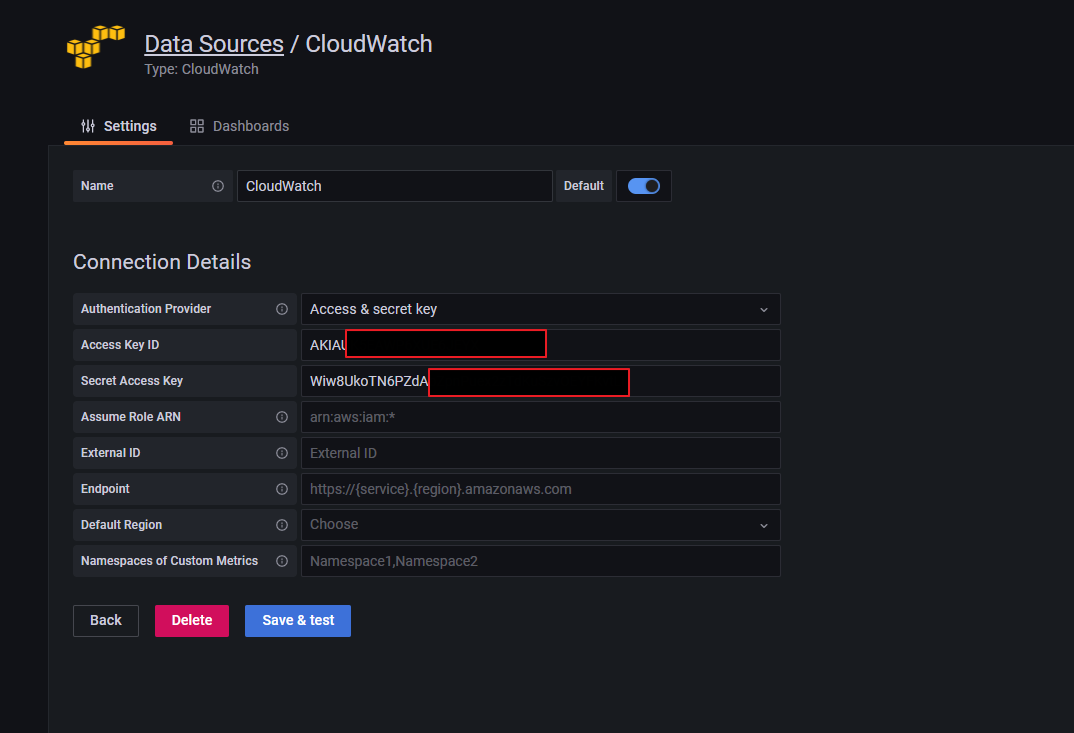
Task: Click the Access Key ID input field
Action: pyautogui.click(x=540, y=345)
